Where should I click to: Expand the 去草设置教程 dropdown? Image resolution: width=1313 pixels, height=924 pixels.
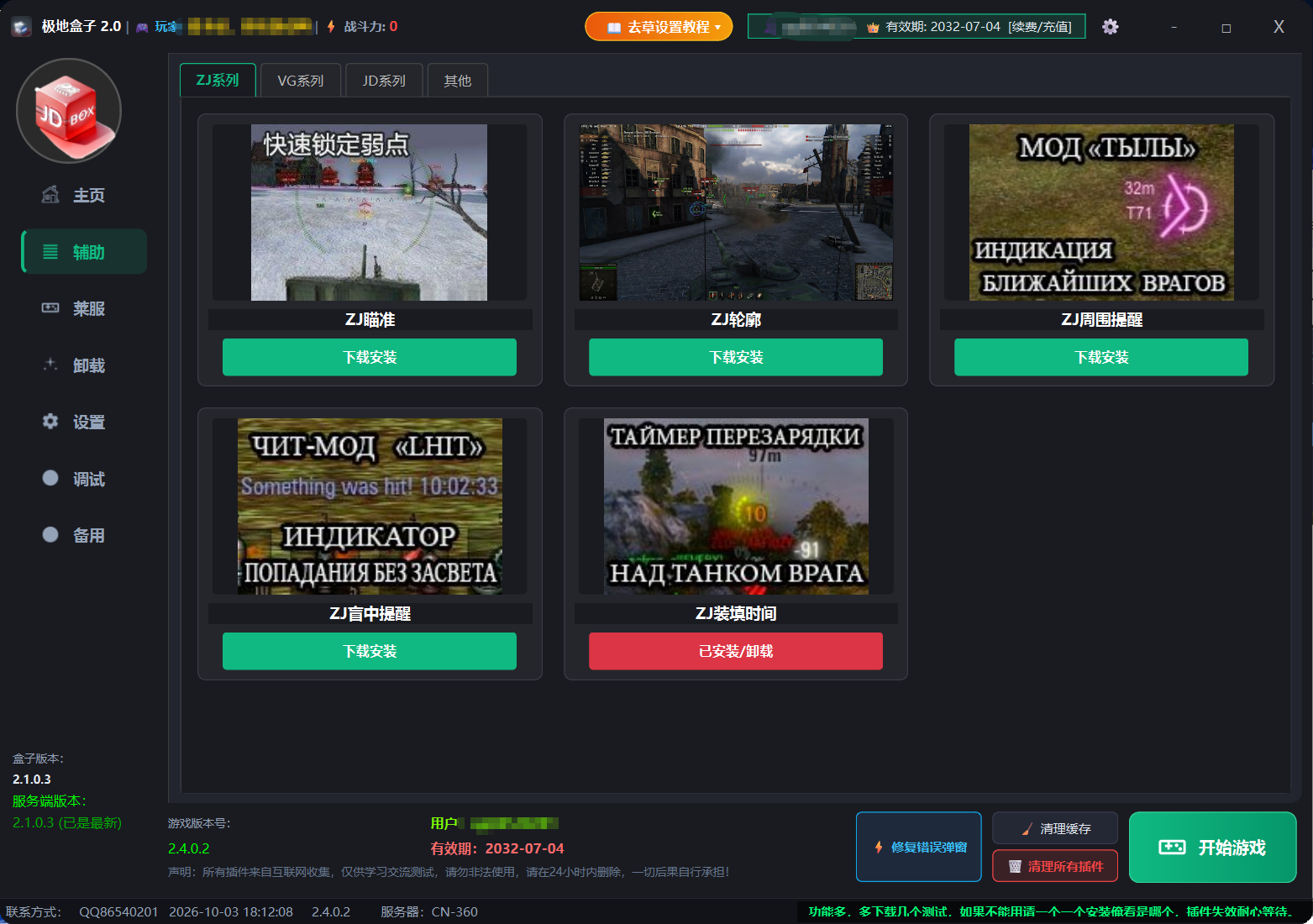click(x=659, y=27)
